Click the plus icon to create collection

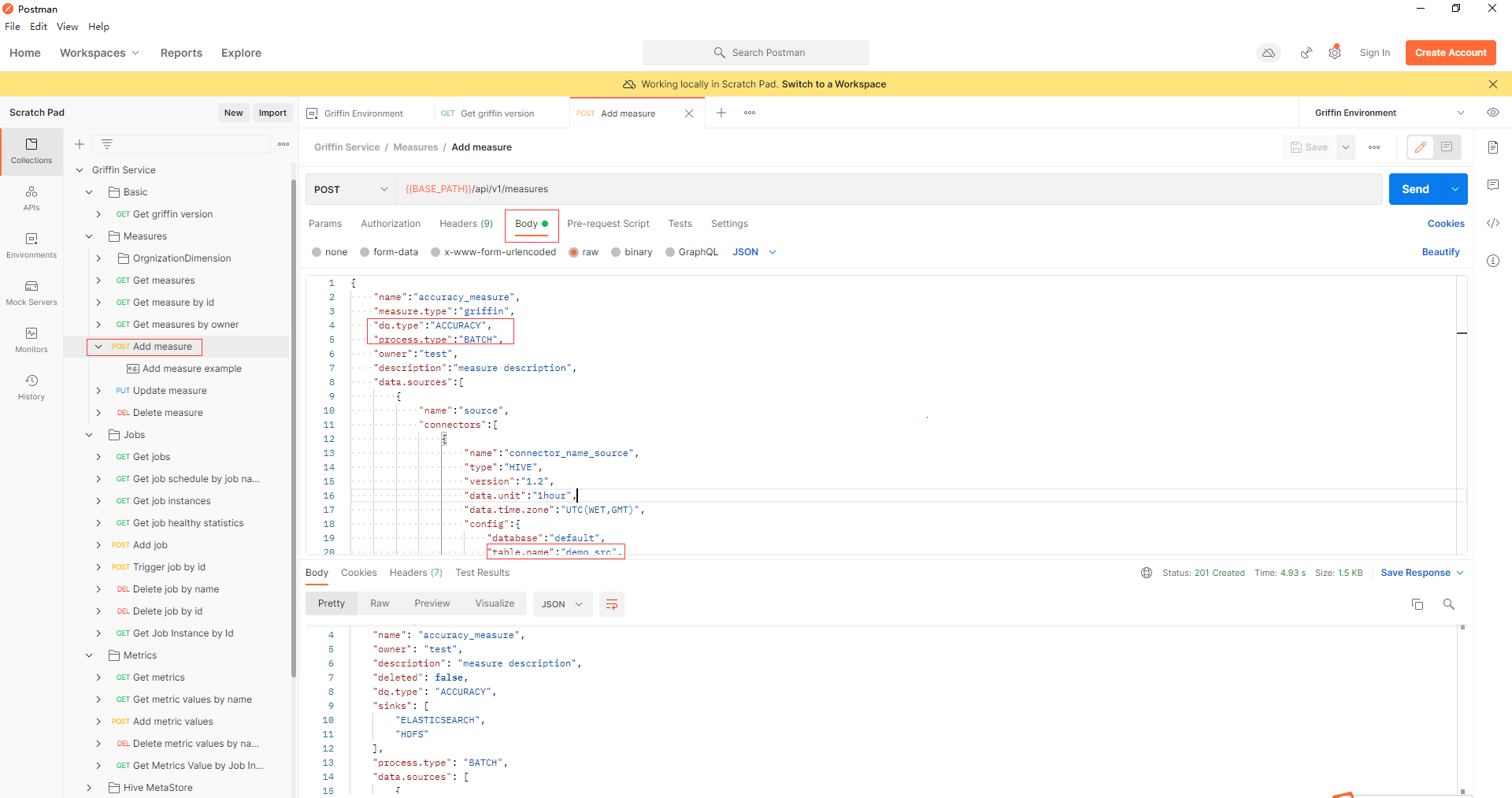80,144
